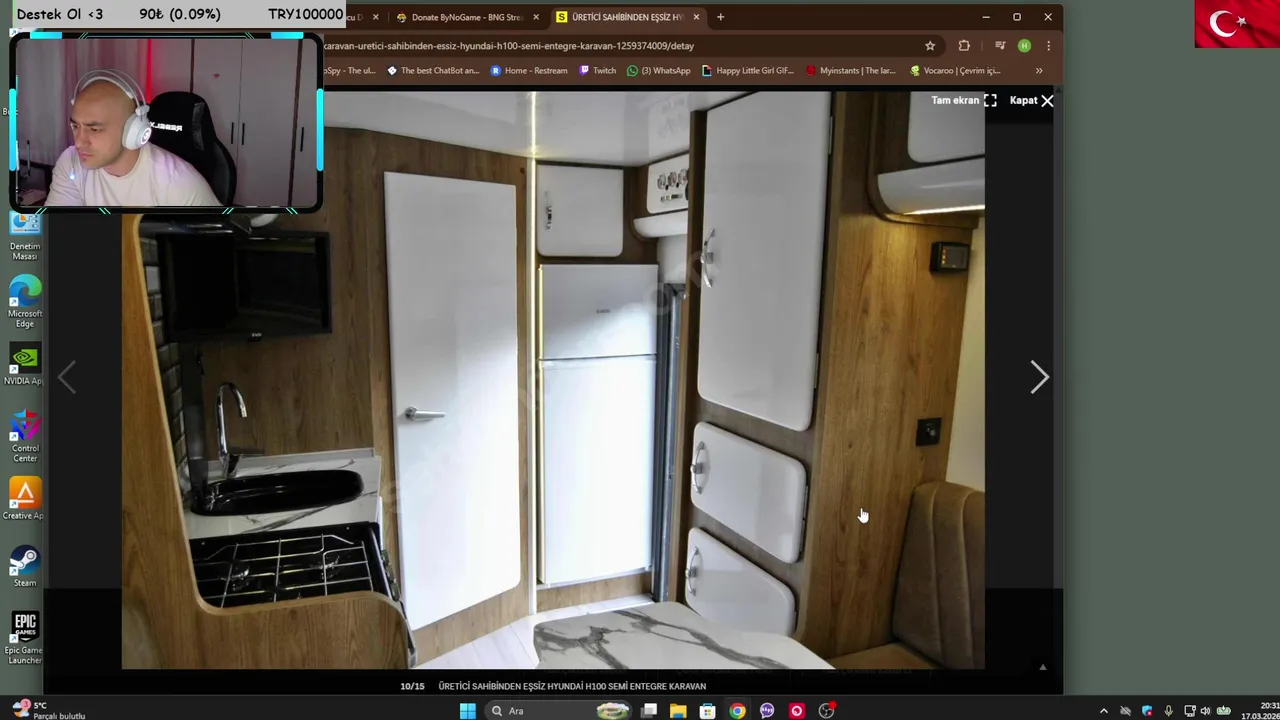This screenshot has width=1280, height=720.
Task: Open the WhatsApp bookmark
Action: coord(658,71)
